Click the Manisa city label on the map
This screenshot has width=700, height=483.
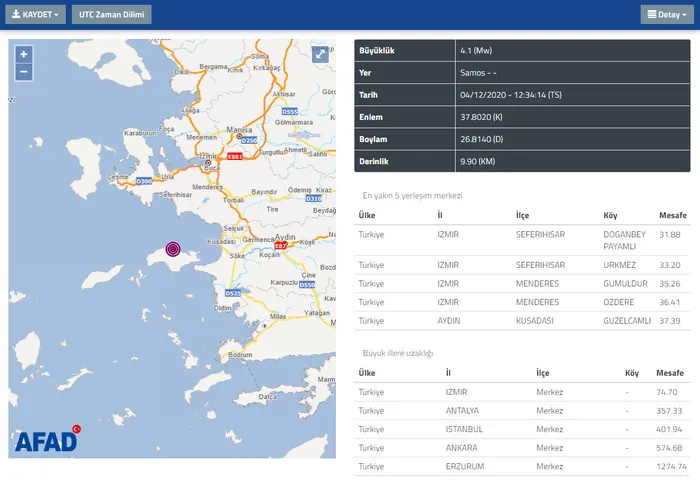pyautogui.click(x=236, y=130)
